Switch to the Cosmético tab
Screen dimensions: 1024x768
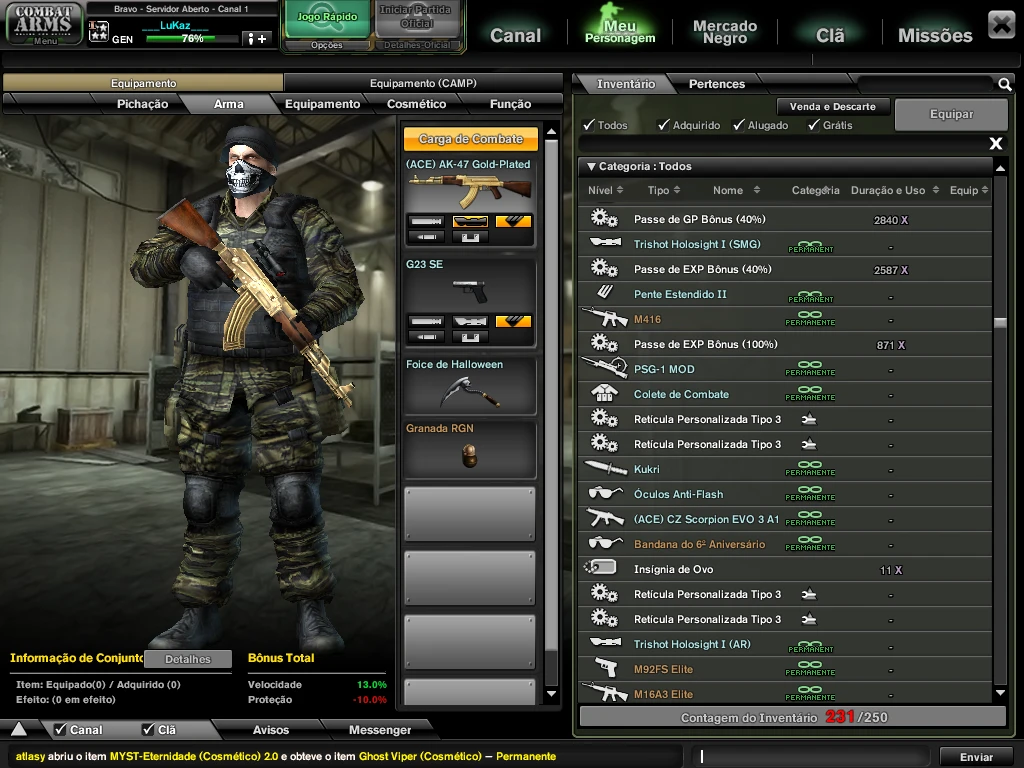(x=416, y=104)
